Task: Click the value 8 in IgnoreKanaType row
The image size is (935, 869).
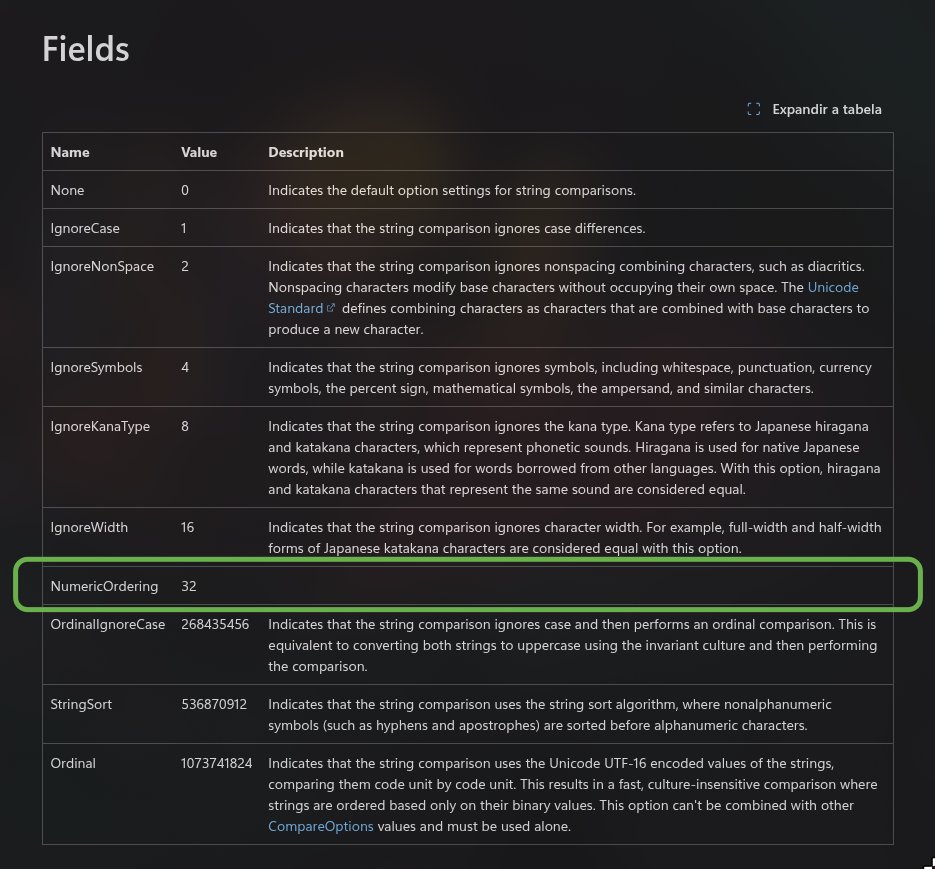Action: pos(185,426)
